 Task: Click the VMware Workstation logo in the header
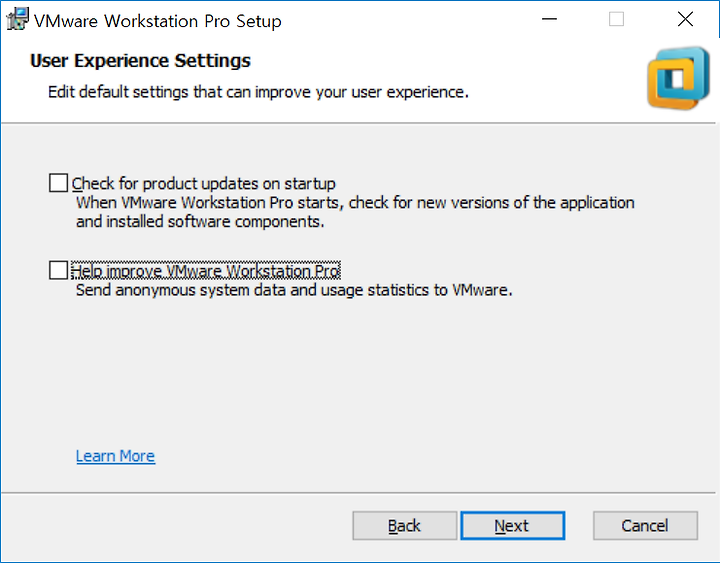point(678,78)
